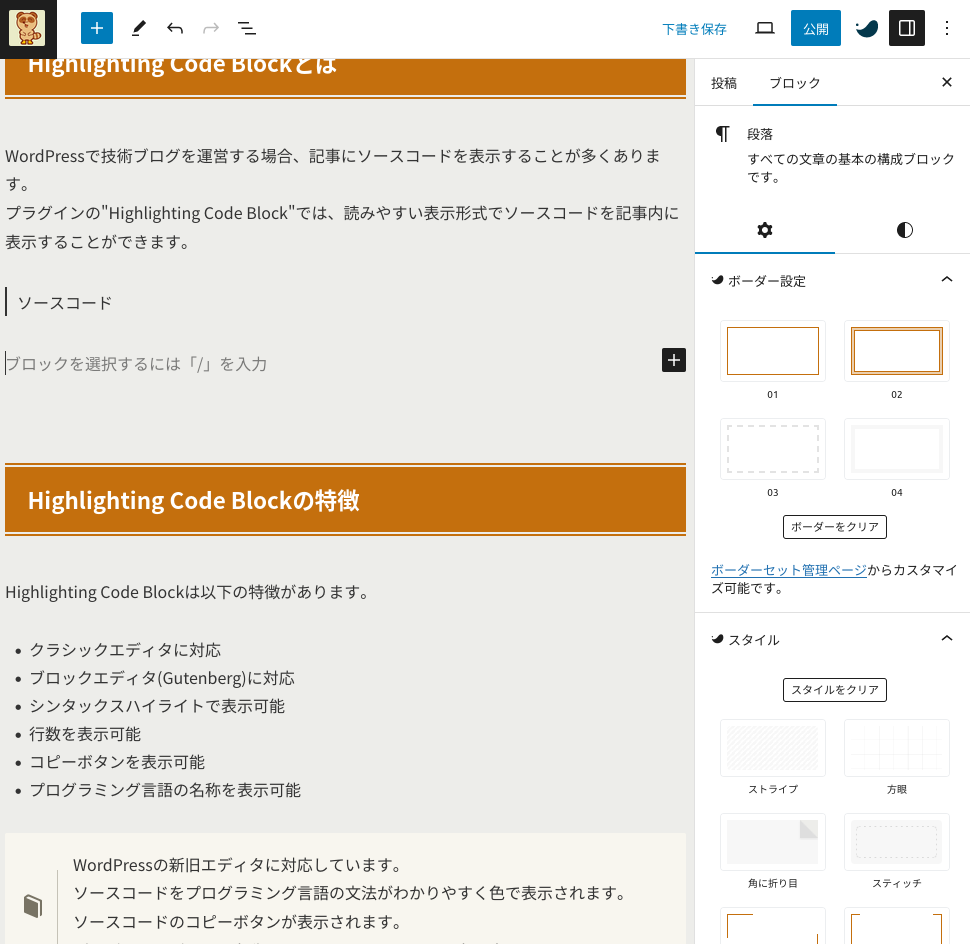Open the document overview list view
Image resolution: width=970 pixels, height=944 pixels.
246,28
